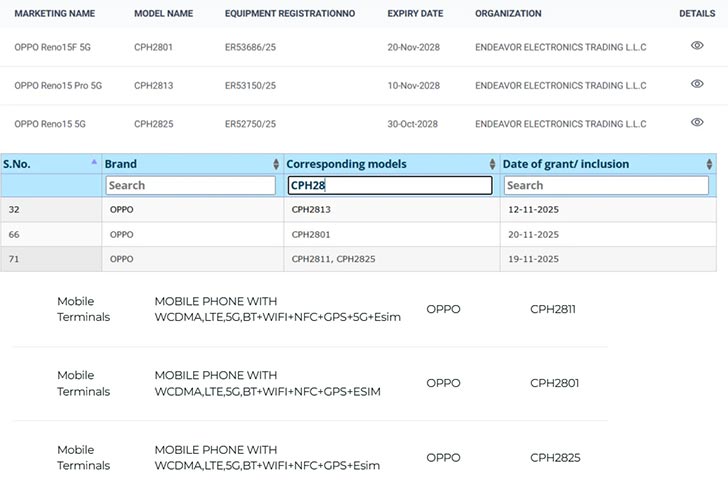728x500 pixels.
Task: Click registration number ER53150/25
Action: [x=251, y=85]
